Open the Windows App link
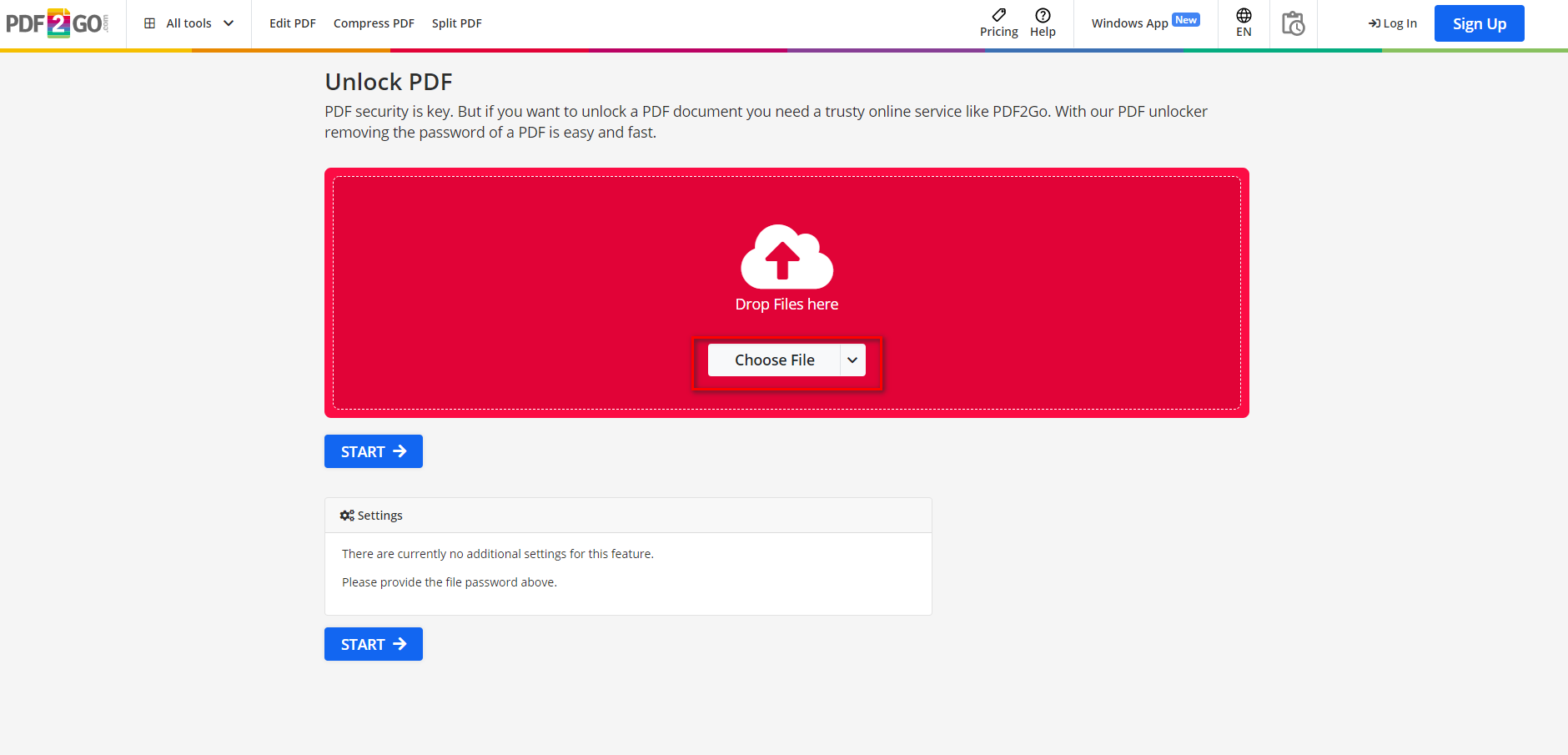Screen dimensions: 1568x755 click(x=1145, y=23)
